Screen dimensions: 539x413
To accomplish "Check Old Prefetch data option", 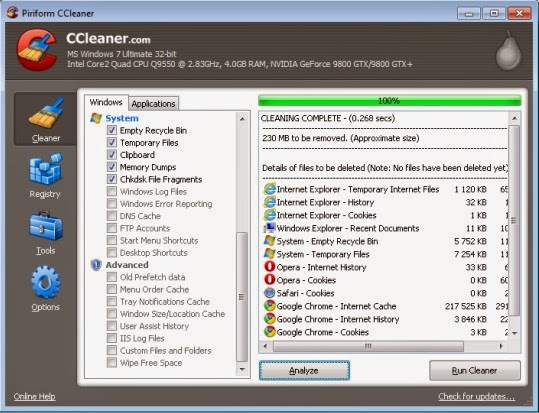I will point(112,277).
